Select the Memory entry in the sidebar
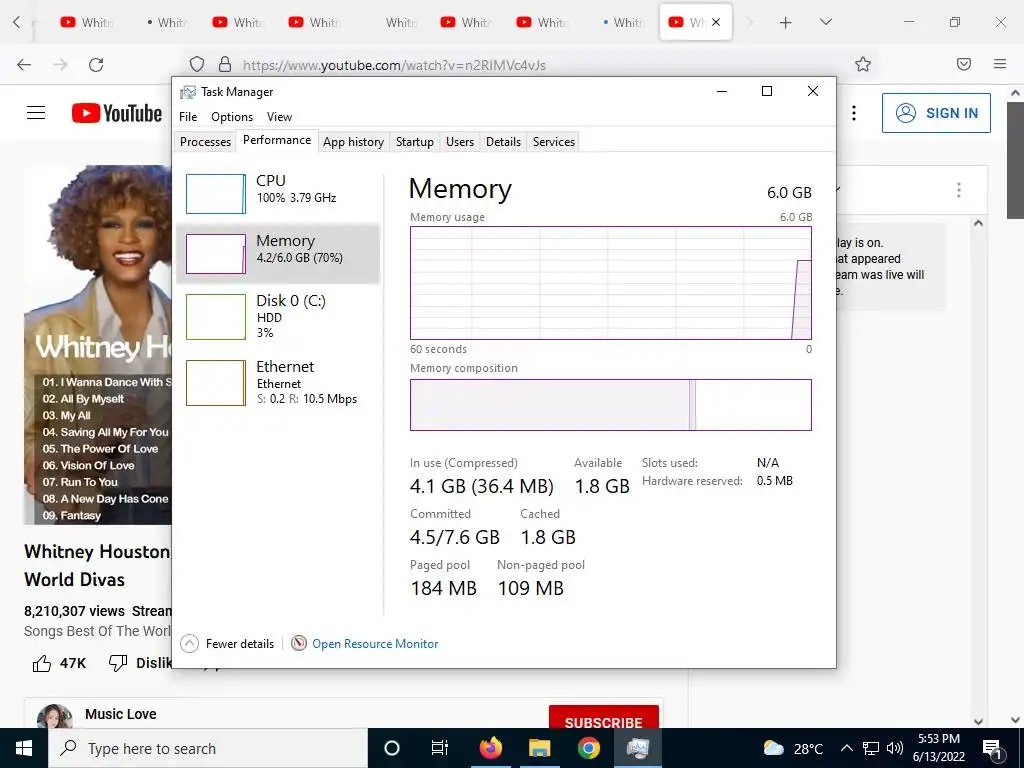 [278, 253]
